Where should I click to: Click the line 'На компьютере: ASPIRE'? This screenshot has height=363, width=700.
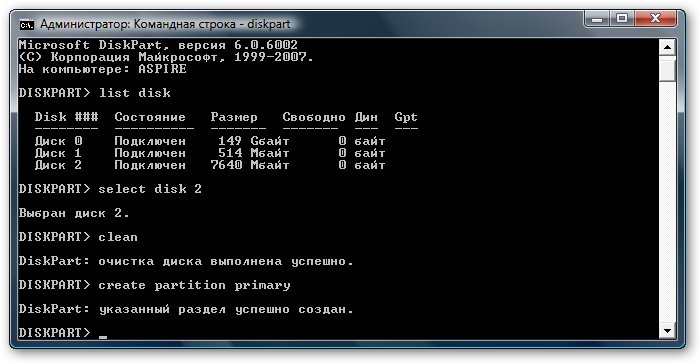(x=103, y=69)
